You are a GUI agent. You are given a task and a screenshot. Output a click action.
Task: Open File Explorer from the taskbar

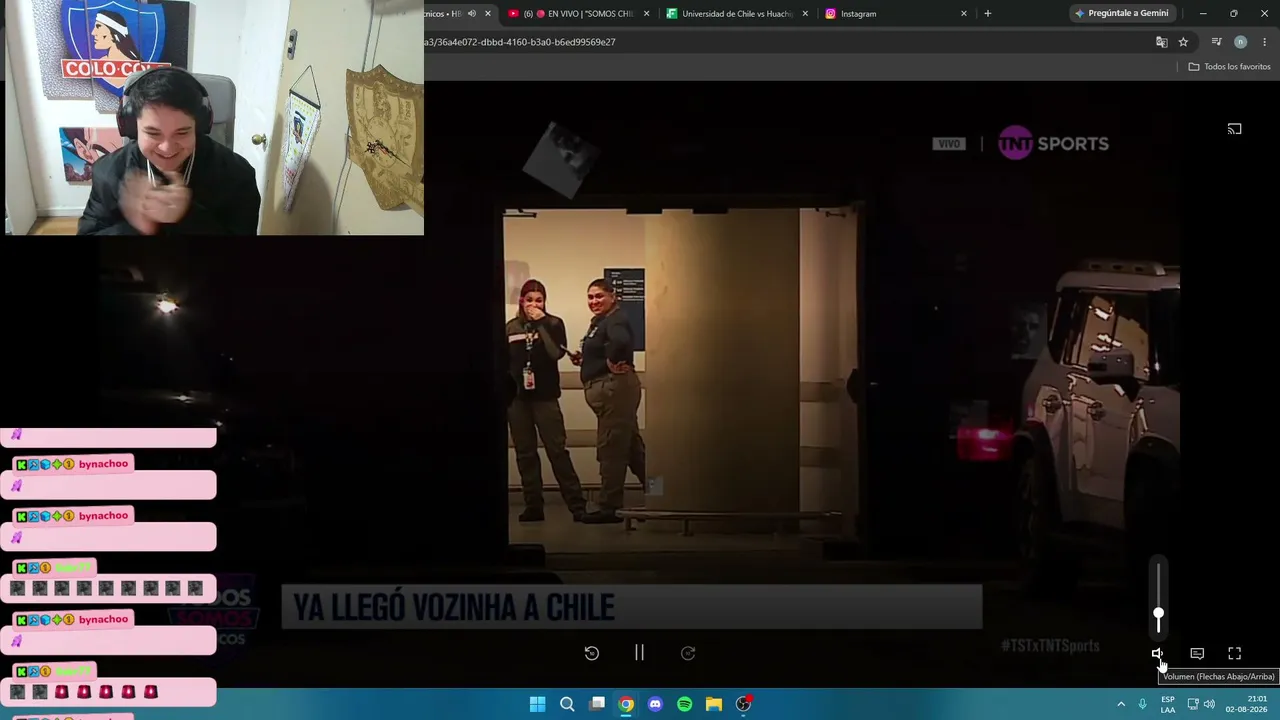click(x=714, y=704)
